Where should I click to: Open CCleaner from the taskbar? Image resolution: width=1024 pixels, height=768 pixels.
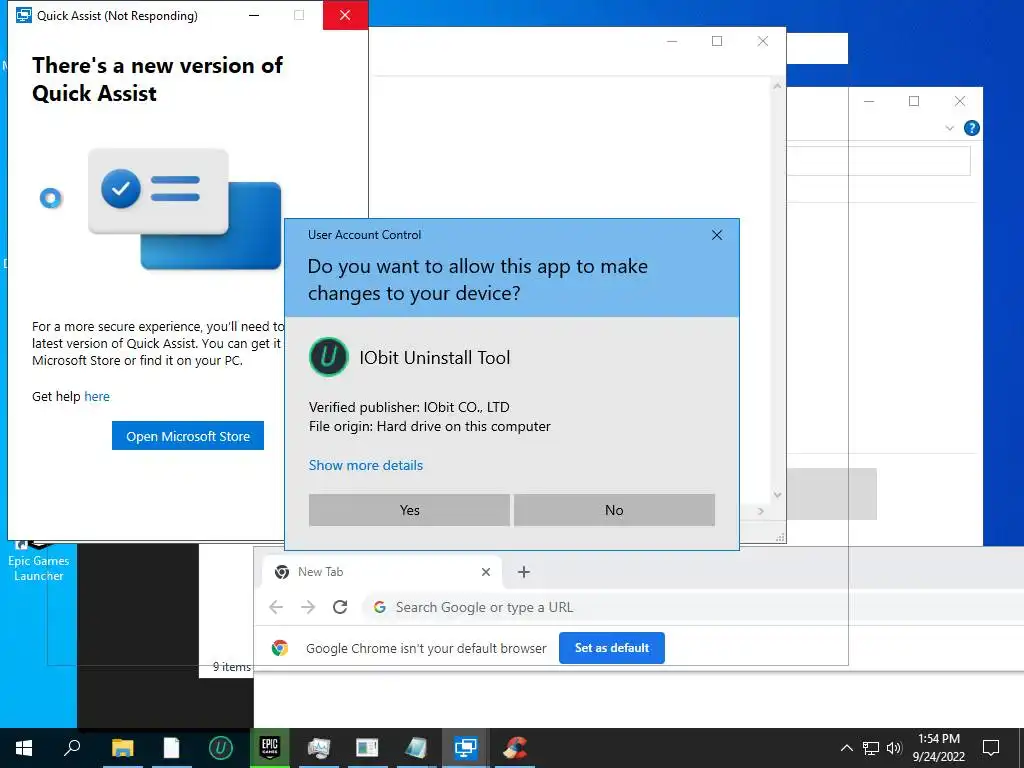tap(515, 748)
